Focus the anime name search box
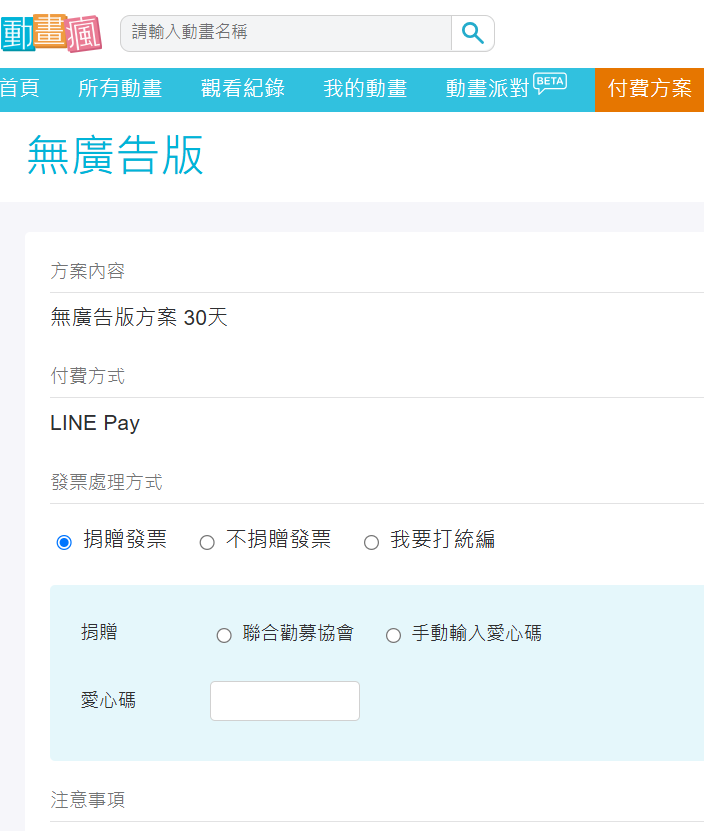The height and width of the screenshot is (831, 704). (x=286, y=33)
